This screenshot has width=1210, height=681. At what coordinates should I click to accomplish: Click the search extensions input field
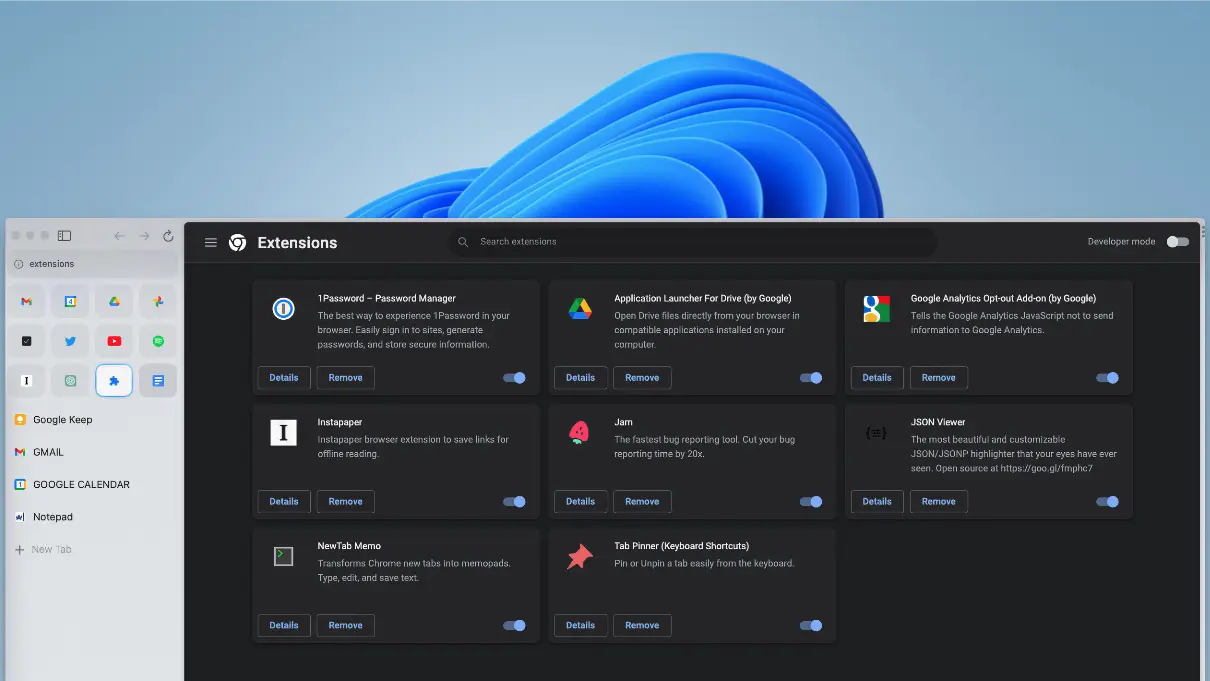click(x=694, y=241)
